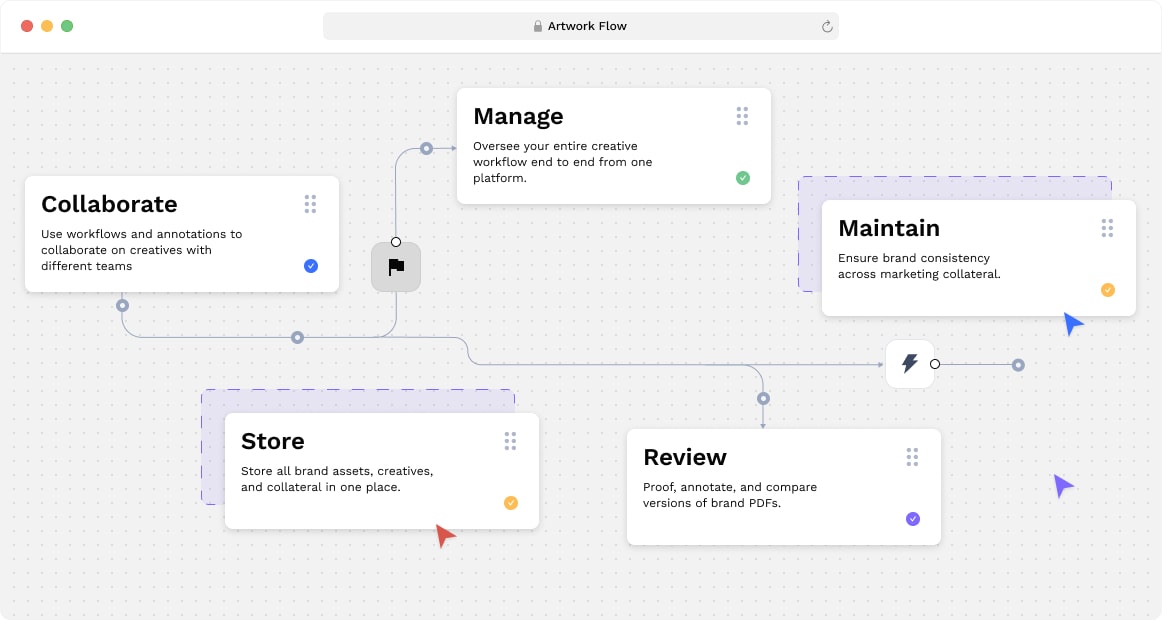
Task: Toggle the orange status check on Maintain
Action: (x=1108, y=289)
